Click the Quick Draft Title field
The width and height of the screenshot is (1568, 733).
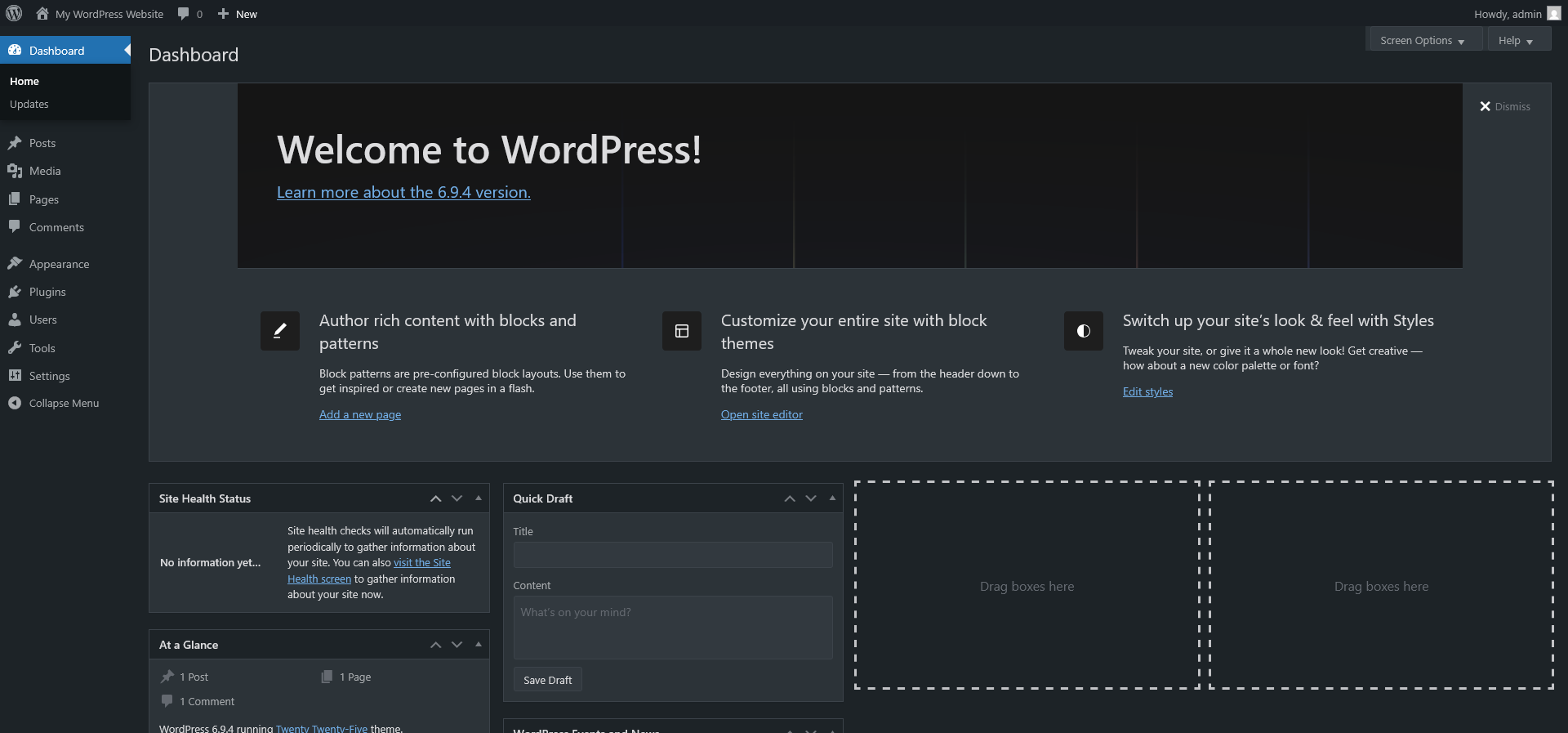click(x=673, y=555)
